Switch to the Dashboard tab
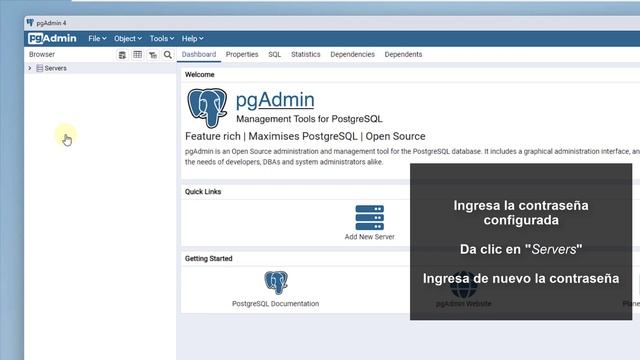The width and height of the screenshot is (640, 360). [x=199, y=54]
